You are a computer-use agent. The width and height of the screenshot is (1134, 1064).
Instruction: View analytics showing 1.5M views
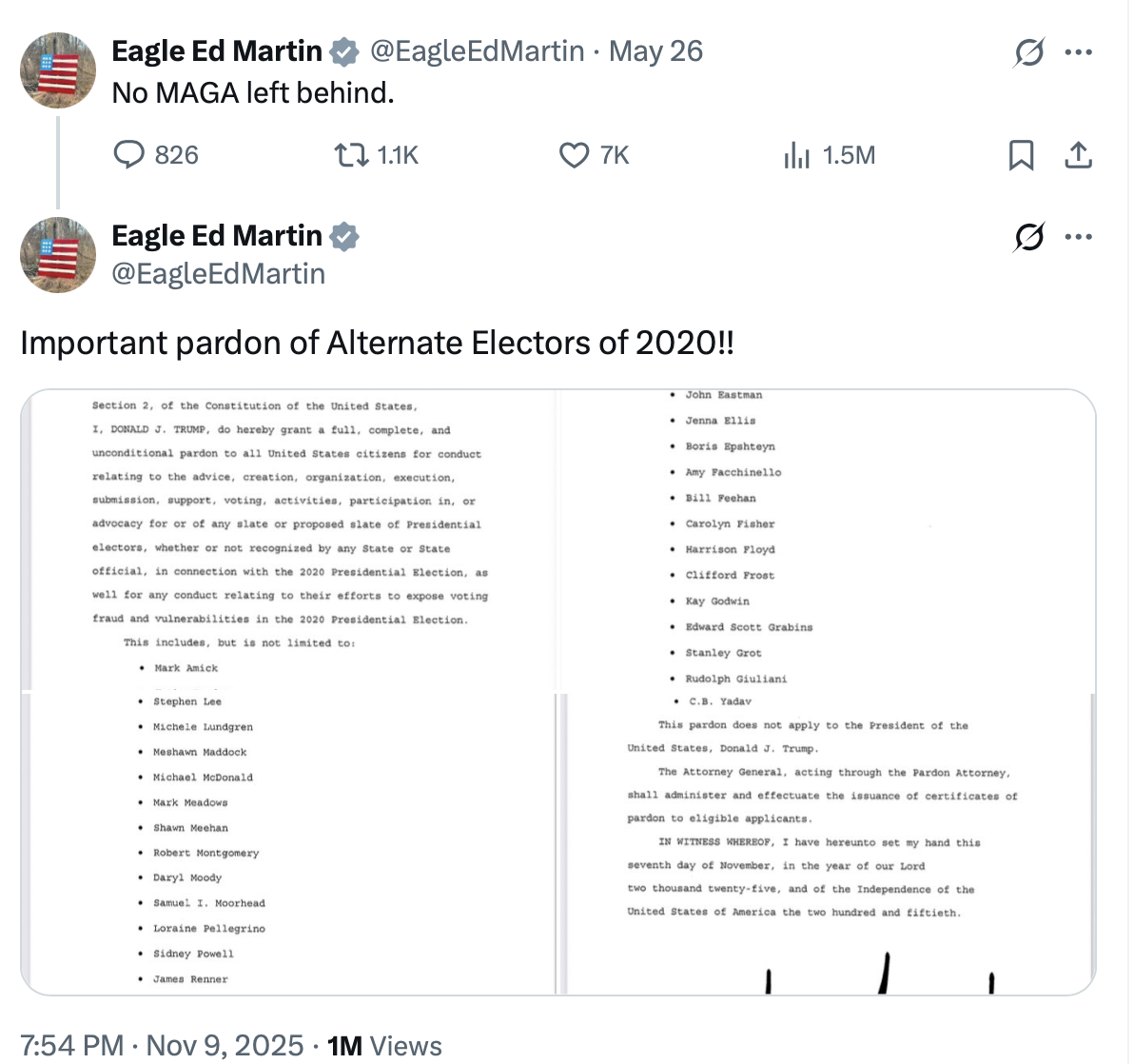tap(795, 155)
